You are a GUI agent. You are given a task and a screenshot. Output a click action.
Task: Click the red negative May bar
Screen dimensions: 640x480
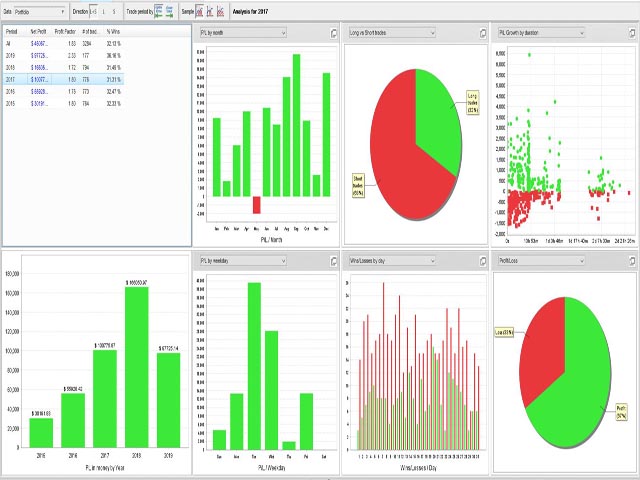(256, 205)
